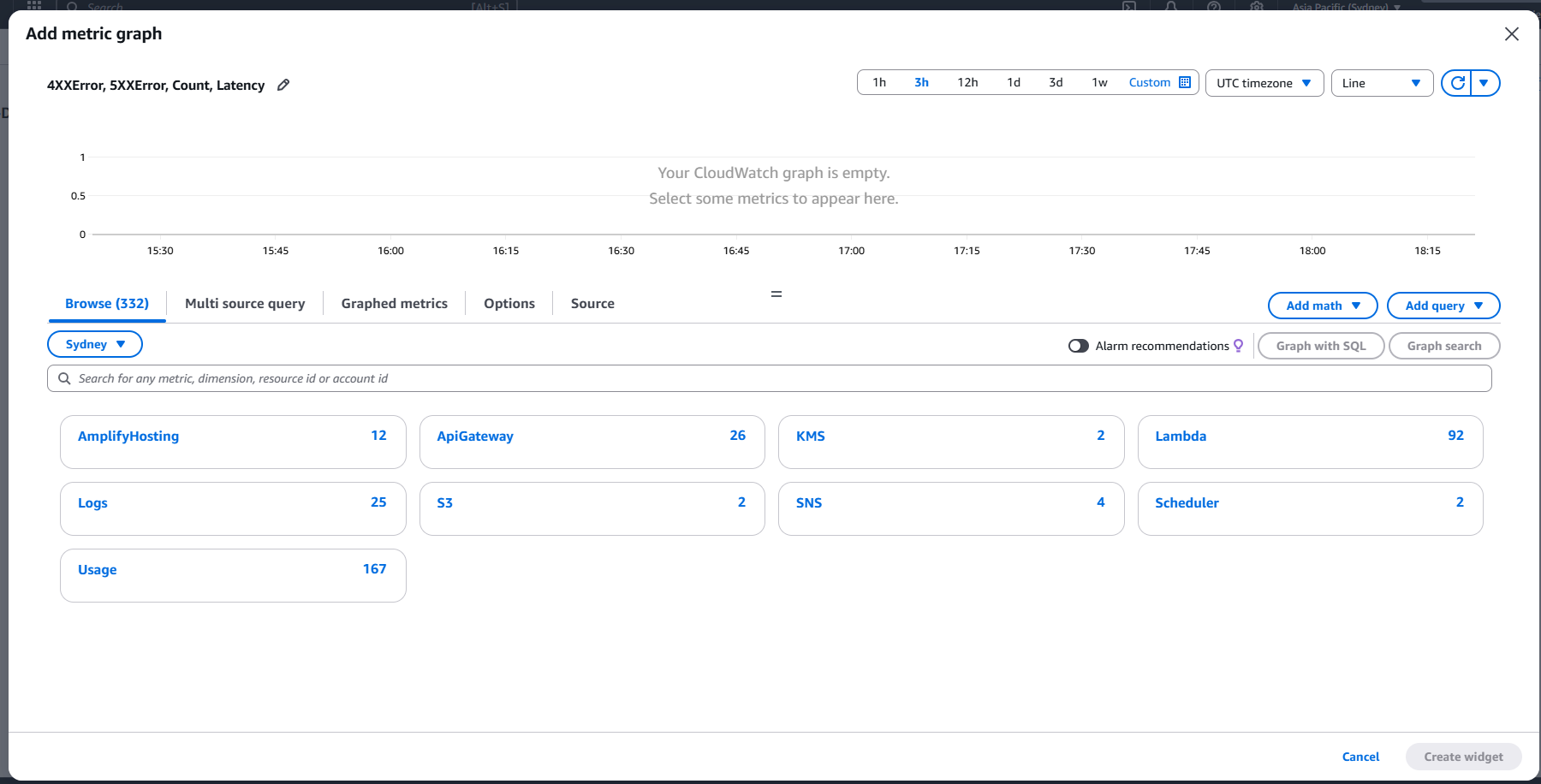
Task: Edit the graph title with pencil icon
Action: [x=283, y=85]
